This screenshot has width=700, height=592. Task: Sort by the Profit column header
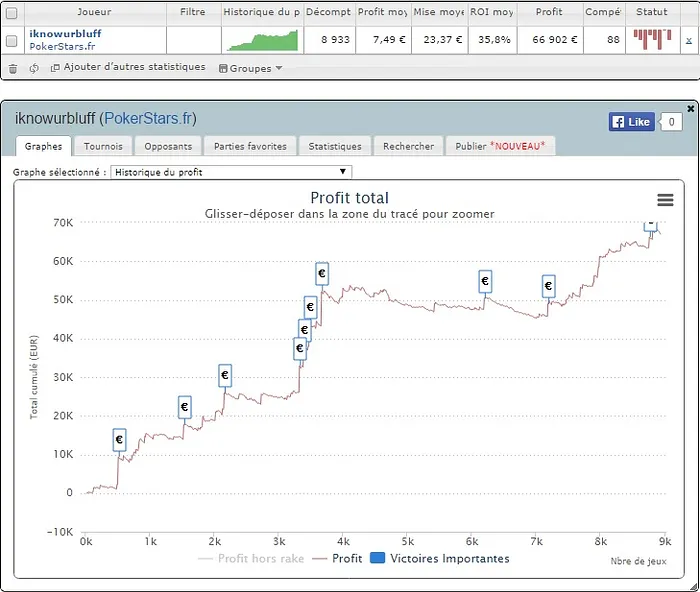point(549,12)
